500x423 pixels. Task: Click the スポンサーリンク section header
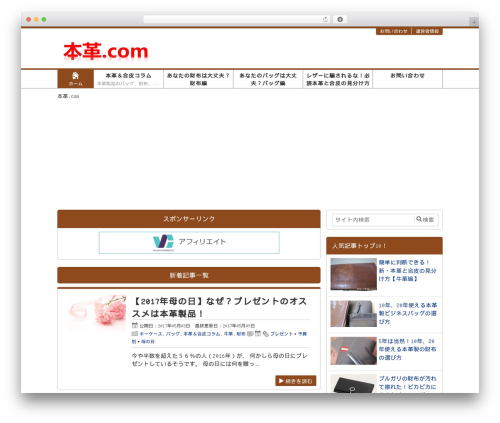(189, 219)
